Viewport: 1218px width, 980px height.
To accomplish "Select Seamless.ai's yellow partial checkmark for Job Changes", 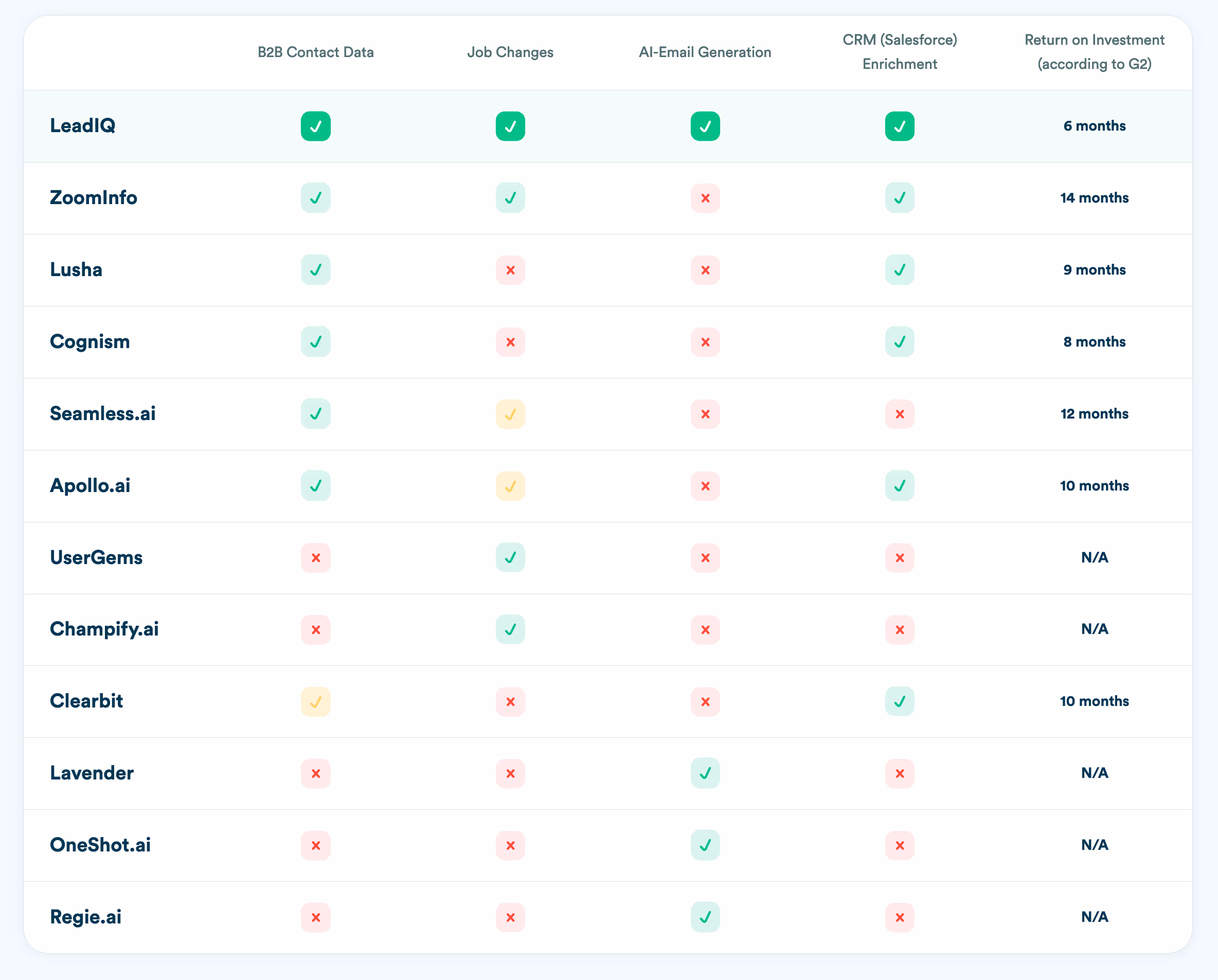I will [x=510, y=414].
